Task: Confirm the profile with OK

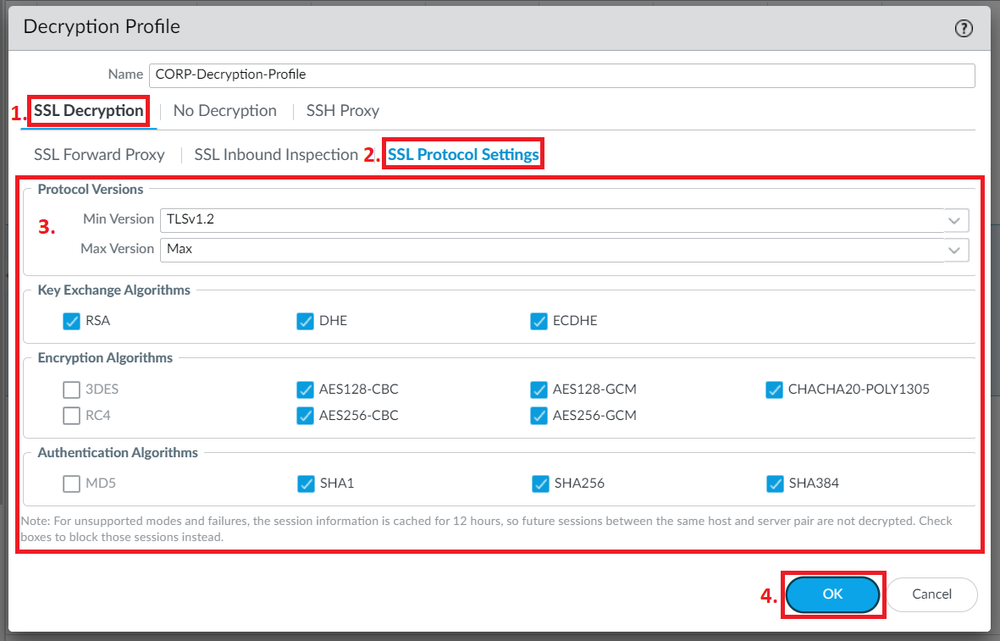Action: point(833,594)
